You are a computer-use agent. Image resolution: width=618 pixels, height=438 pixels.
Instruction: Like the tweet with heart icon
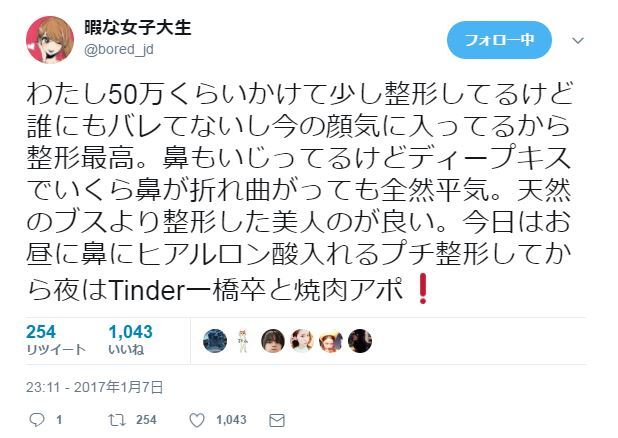(197, 420)
